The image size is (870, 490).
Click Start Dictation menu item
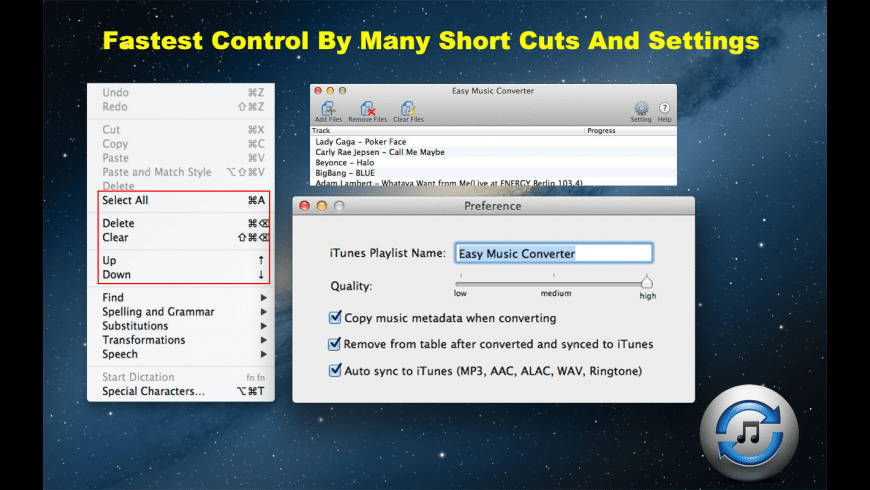point(181,377)
